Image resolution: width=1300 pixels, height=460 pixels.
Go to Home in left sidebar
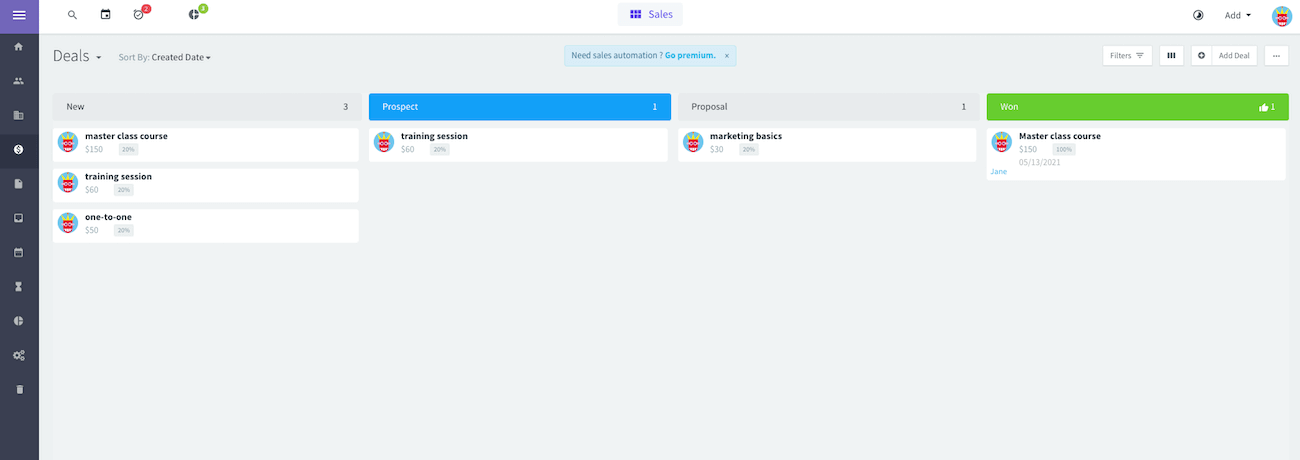18,46
